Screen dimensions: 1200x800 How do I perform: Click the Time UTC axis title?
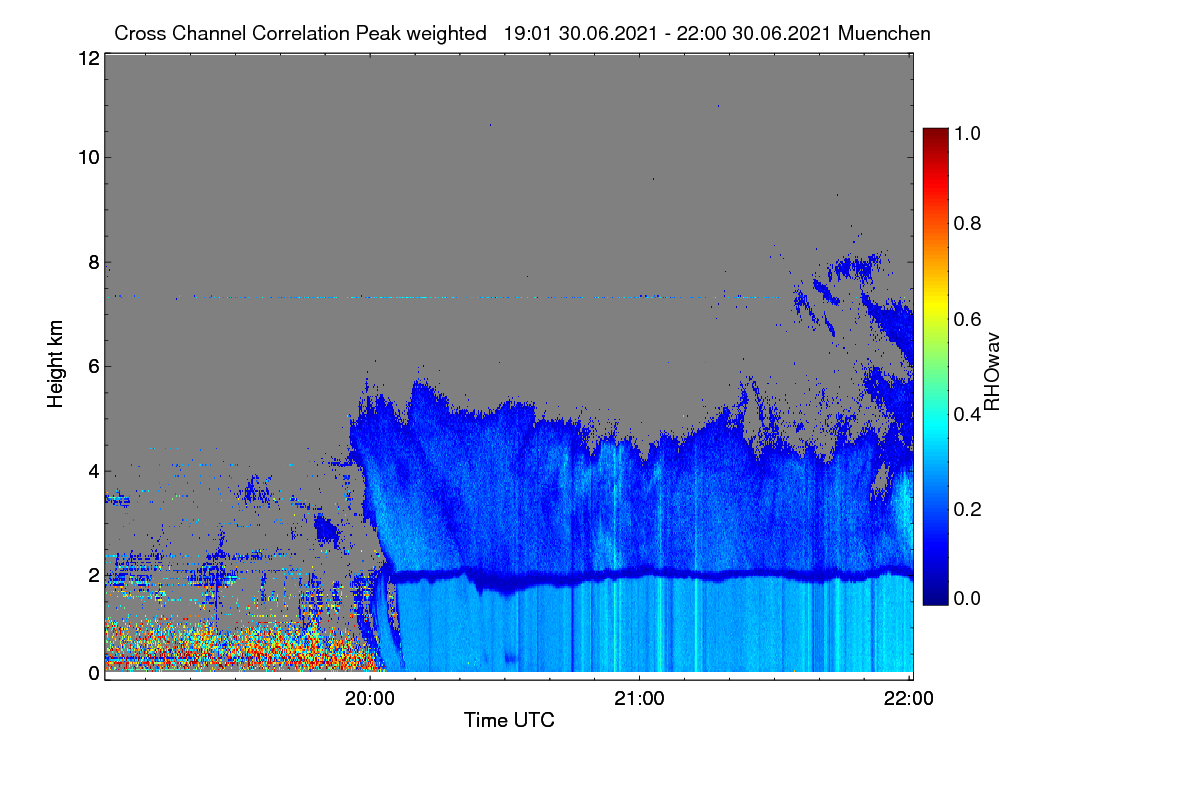pyautogui.click(x=509, y=720)
